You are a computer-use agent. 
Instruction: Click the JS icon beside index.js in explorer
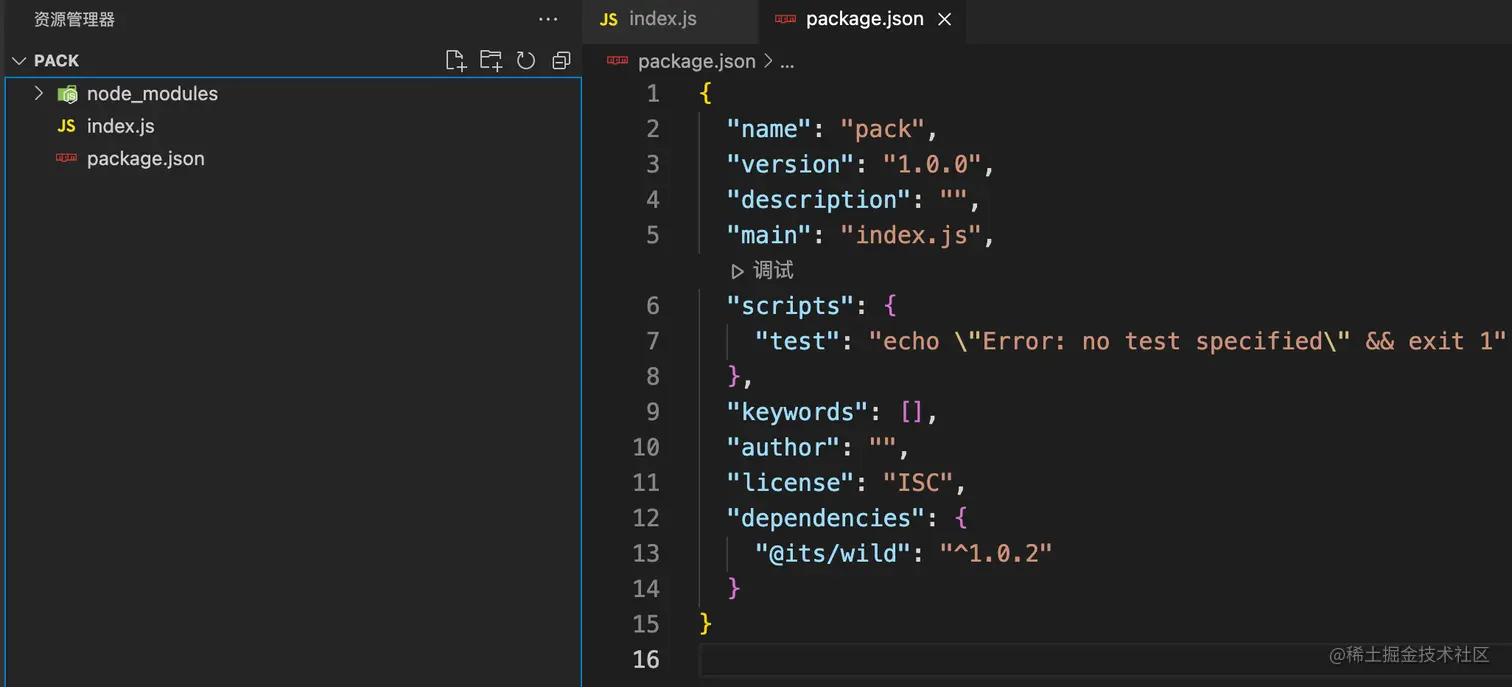67,126
